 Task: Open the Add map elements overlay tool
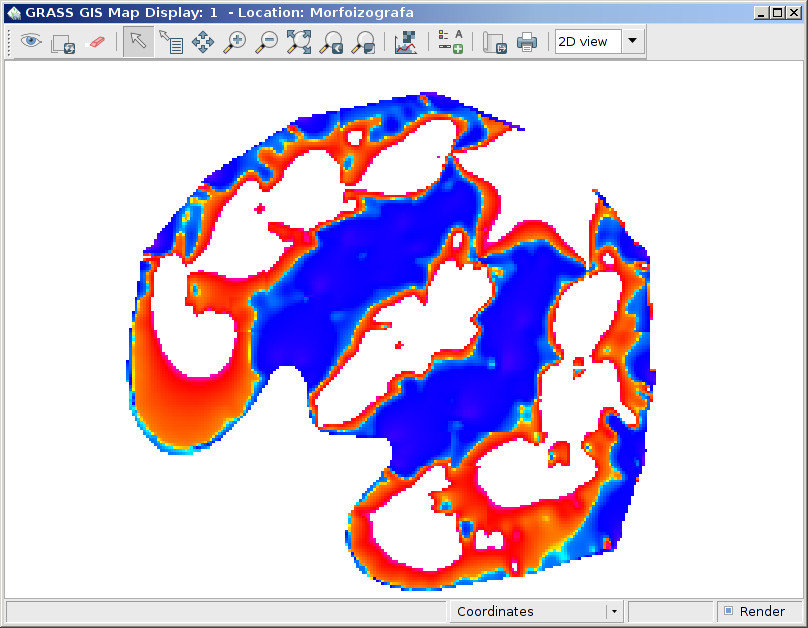450,42
